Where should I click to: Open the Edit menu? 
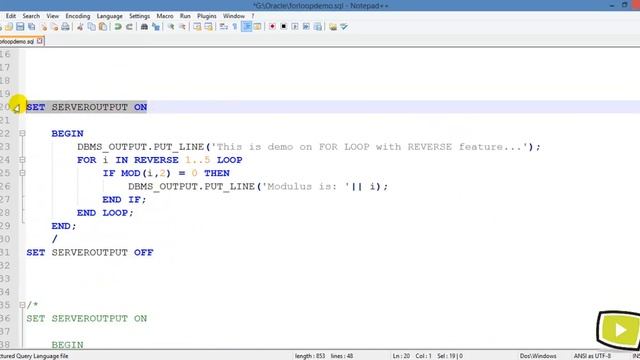(11, 16)
